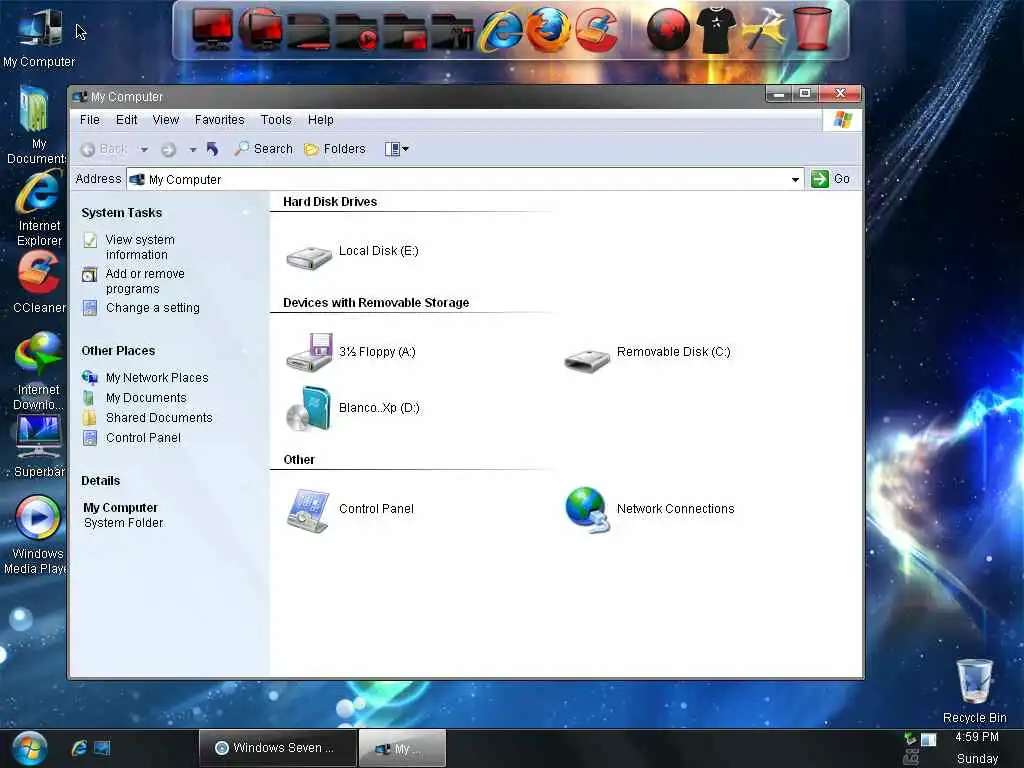Click the dark folder with play symbol dock icon
This screenshot has width=1024, height=768.
(357, 31)
